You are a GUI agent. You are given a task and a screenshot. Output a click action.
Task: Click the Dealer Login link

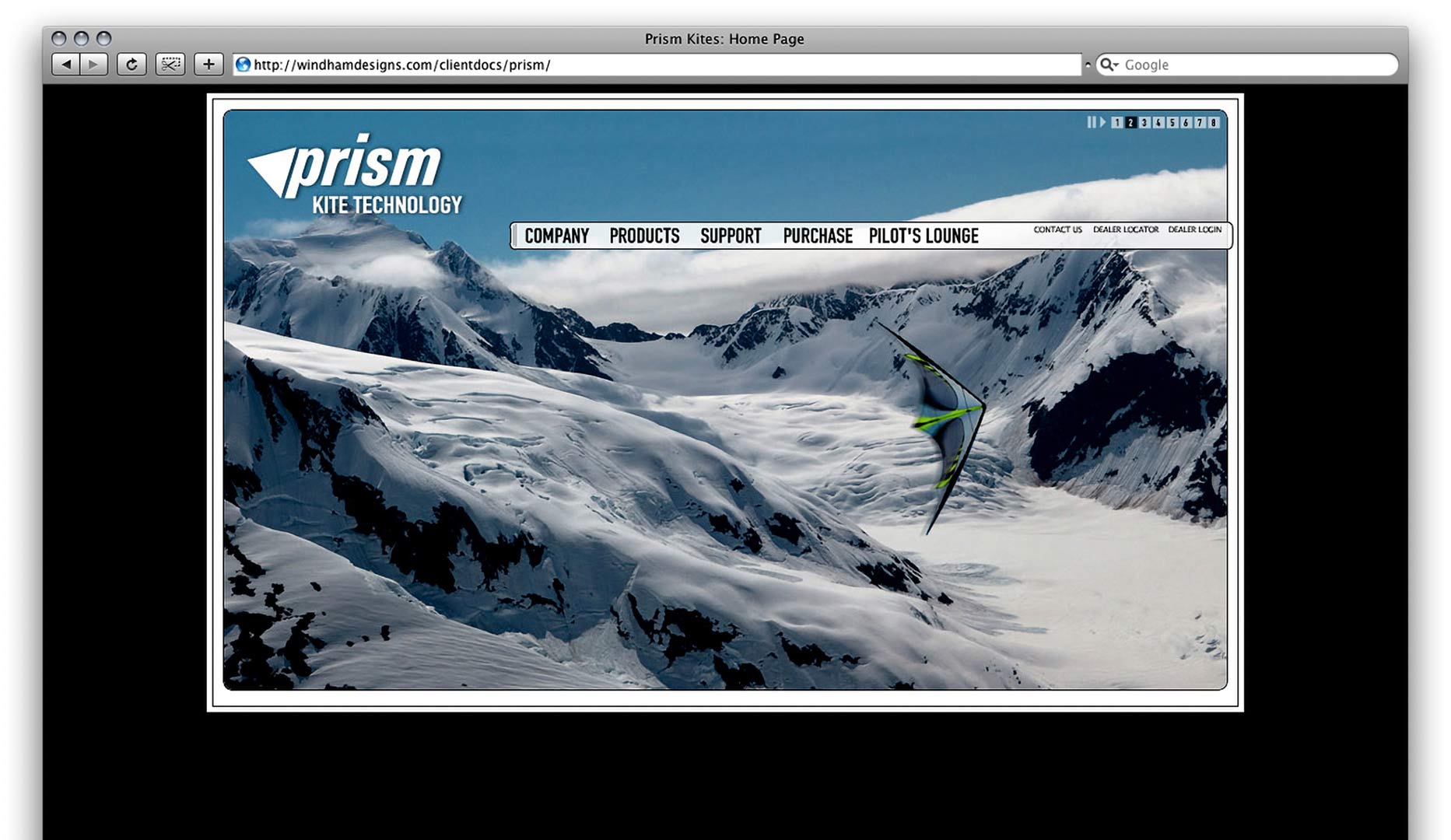pos(1194,229)
